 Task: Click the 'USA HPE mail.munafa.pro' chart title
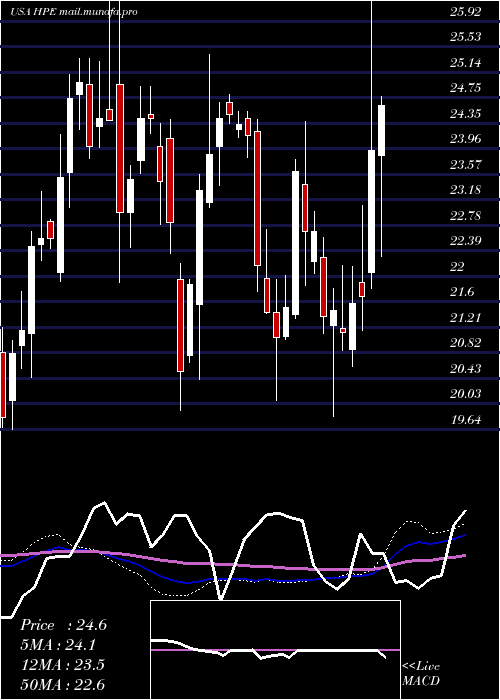[x=74, y=12]
